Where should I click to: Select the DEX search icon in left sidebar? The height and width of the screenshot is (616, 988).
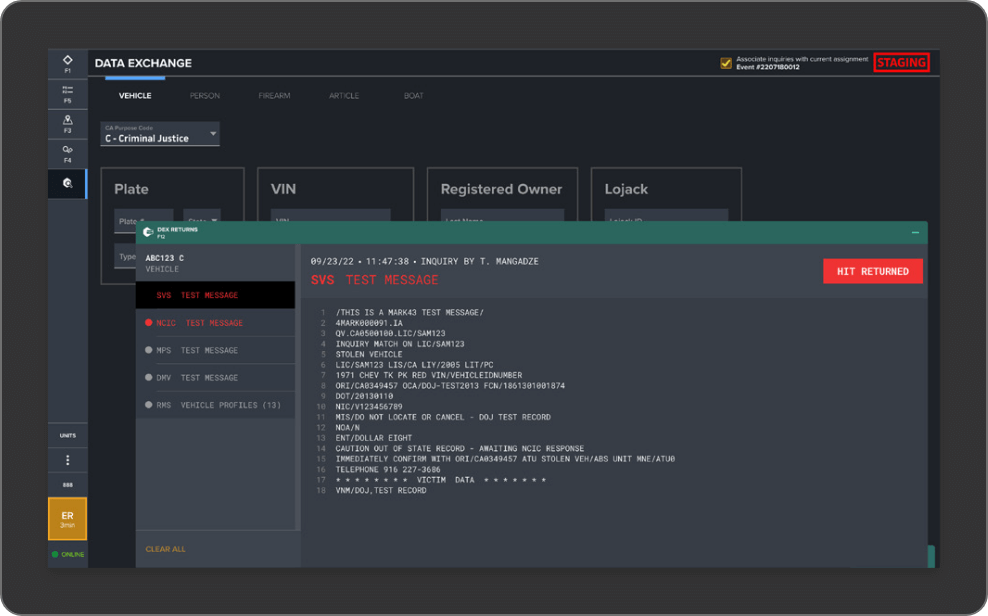pos(66,184)
